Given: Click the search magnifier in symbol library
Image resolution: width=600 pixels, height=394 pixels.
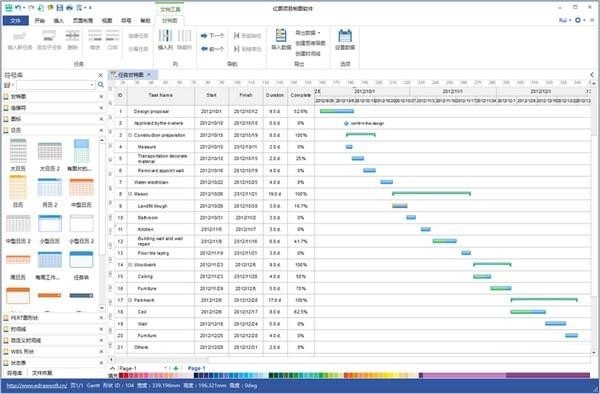Looking at the screenshot, I should coord(101,85).
